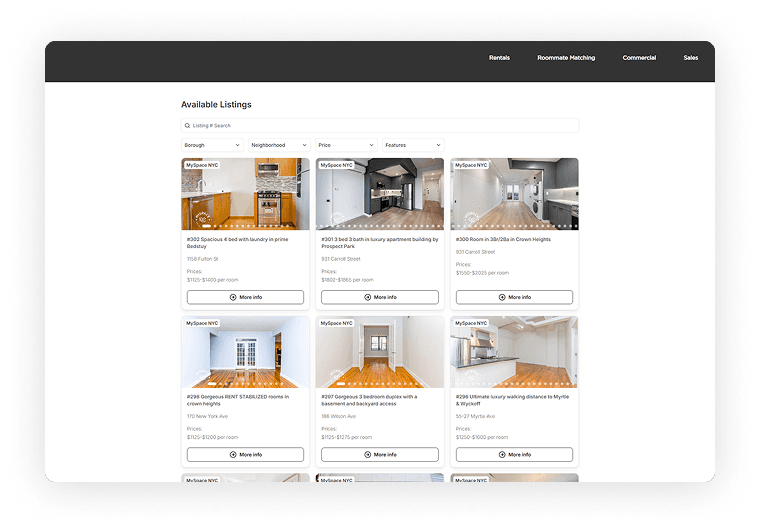
Task: Click More info for listing #297
Action: tap(380, 454)
